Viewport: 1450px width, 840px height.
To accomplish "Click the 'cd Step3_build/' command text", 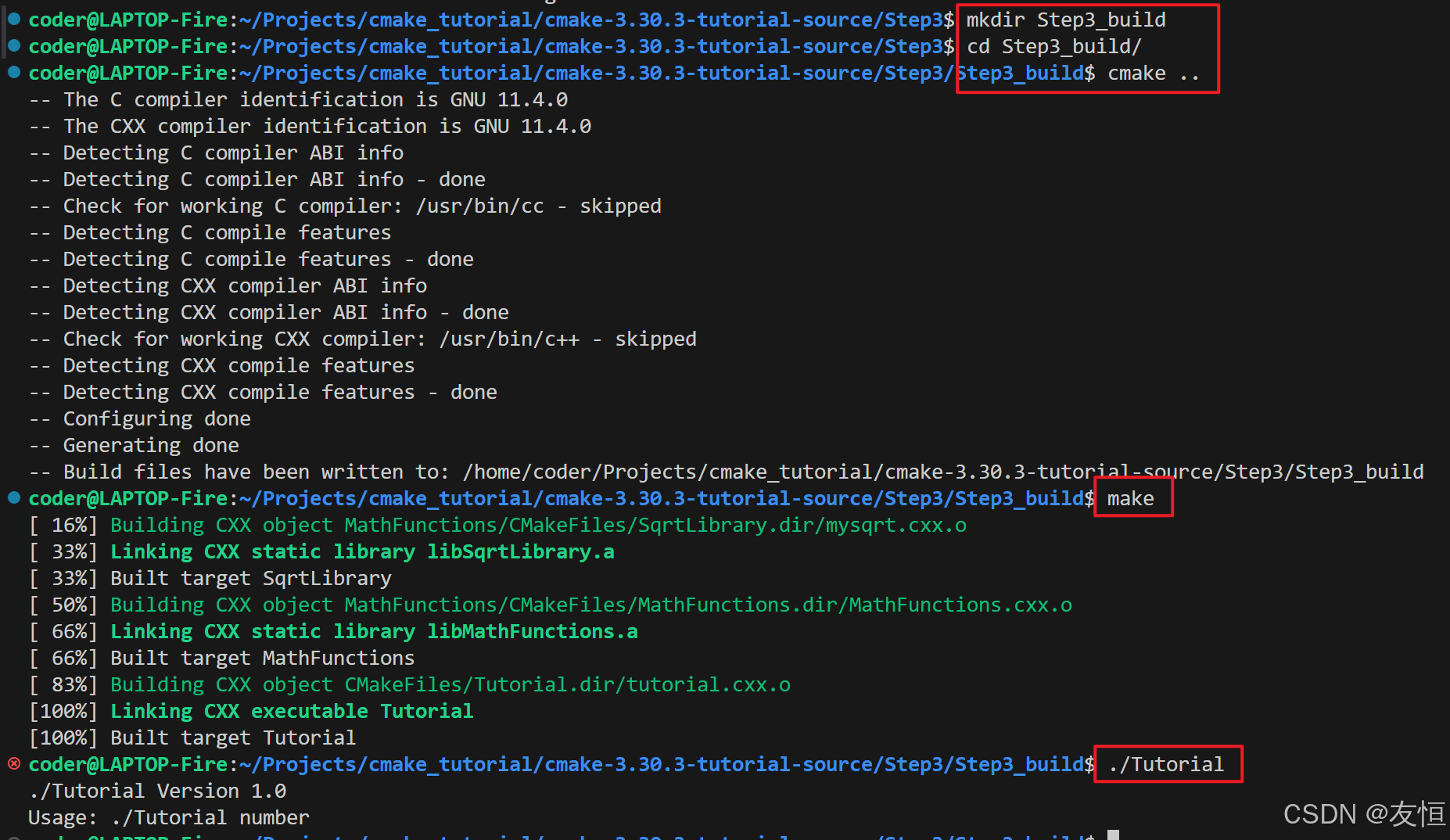I will click(x=1054, y=46).
